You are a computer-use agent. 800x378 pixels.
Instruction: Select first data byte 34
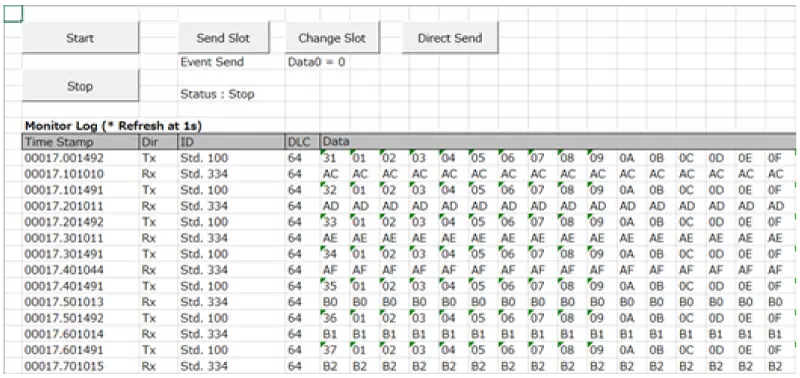(x=334, y=254)
